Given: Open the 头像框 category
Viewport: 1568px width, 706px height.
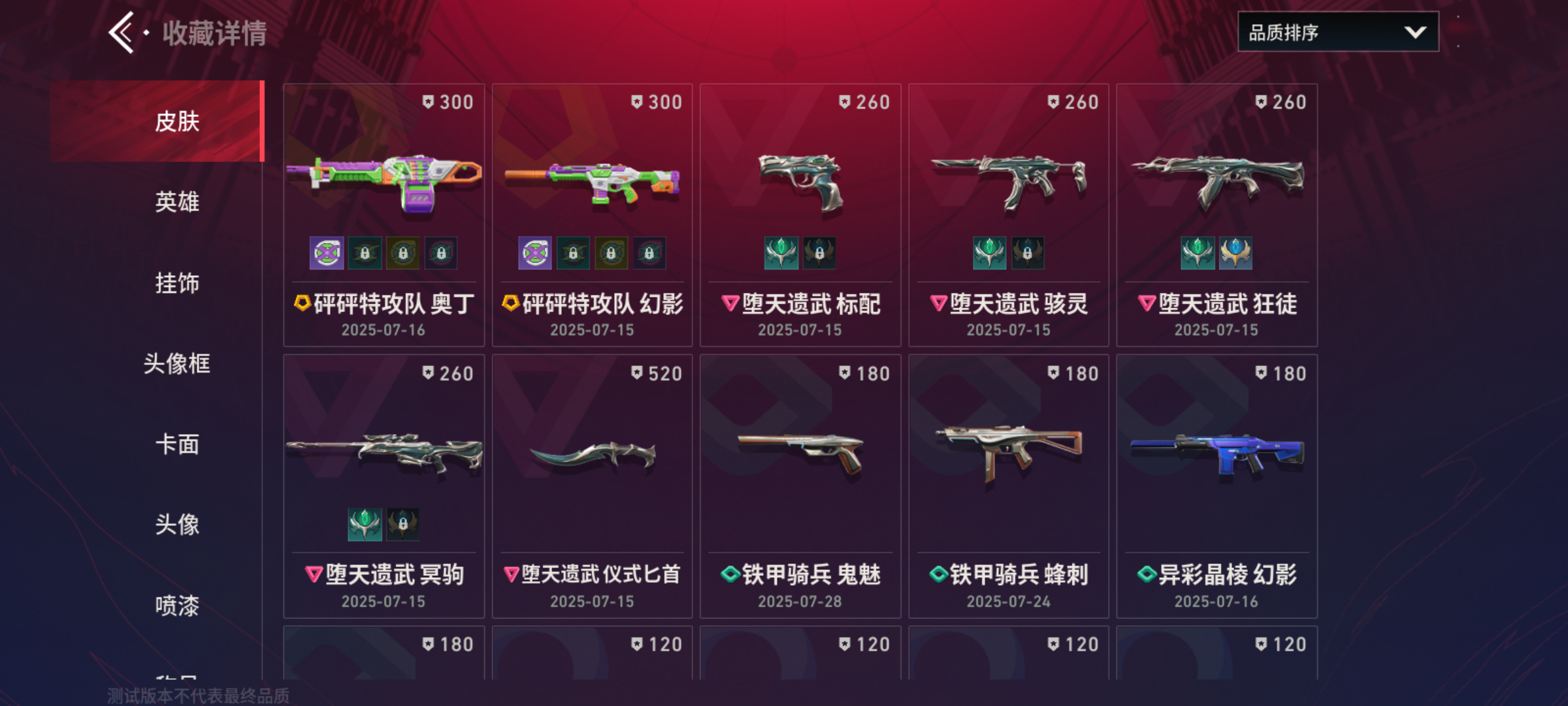Looking at the screenshot, I should (x=177, y=363).
